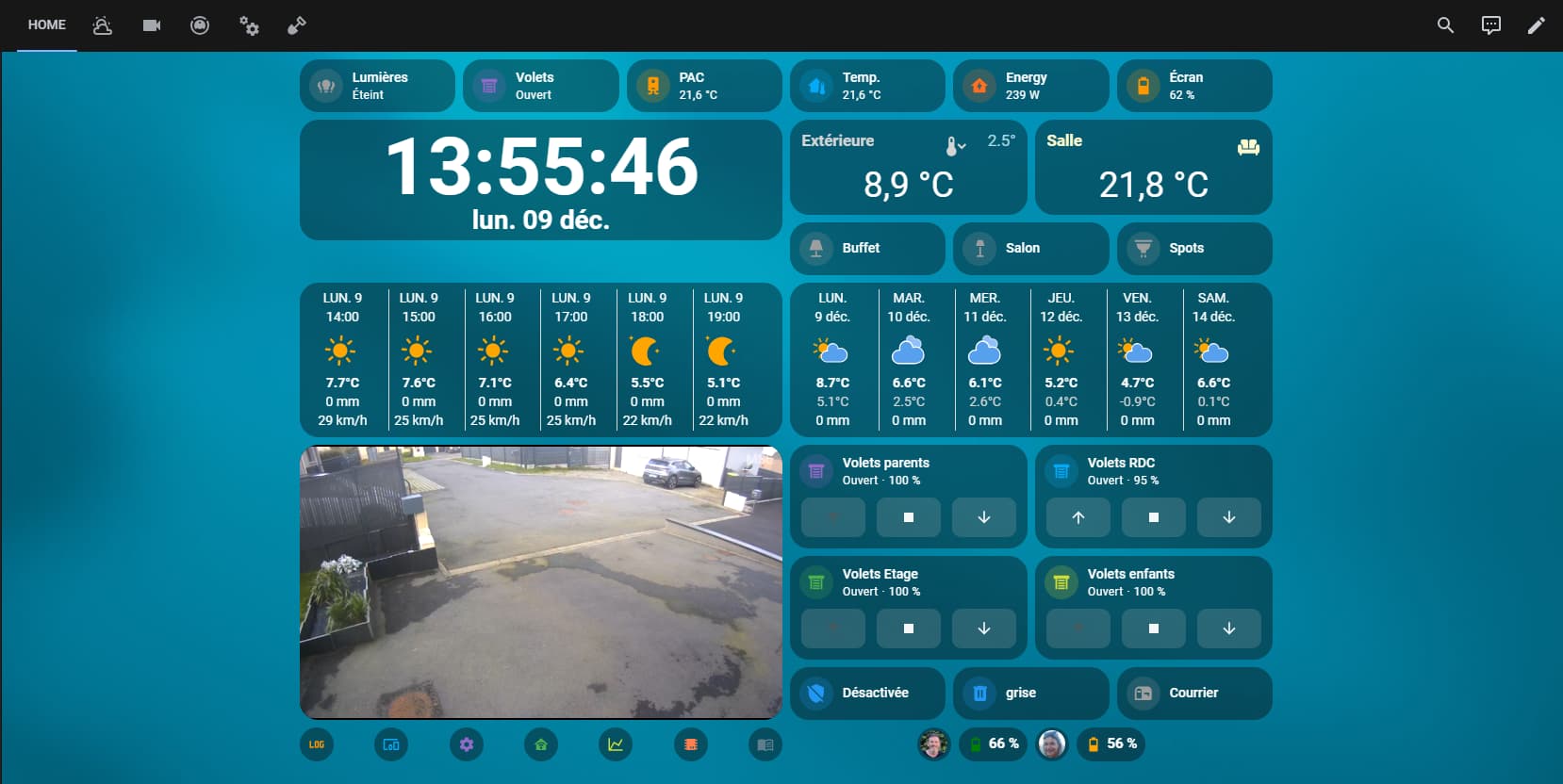The image size is (1563, 784).
Task: Open the driveway camera feed
Action: coord(541,582)
